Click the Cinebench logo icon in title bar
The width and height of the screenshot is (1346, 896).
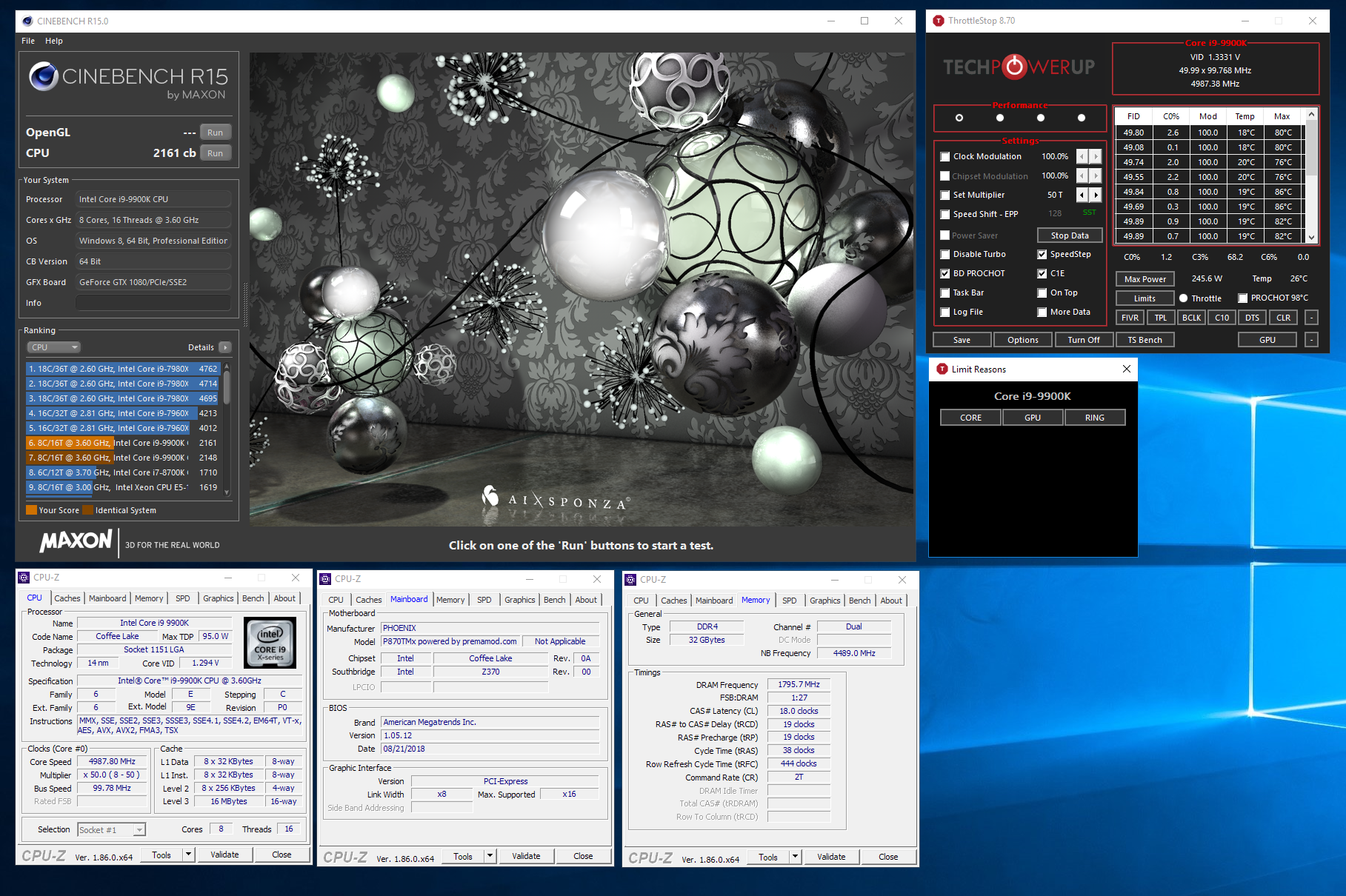click(x=28, y=21)
